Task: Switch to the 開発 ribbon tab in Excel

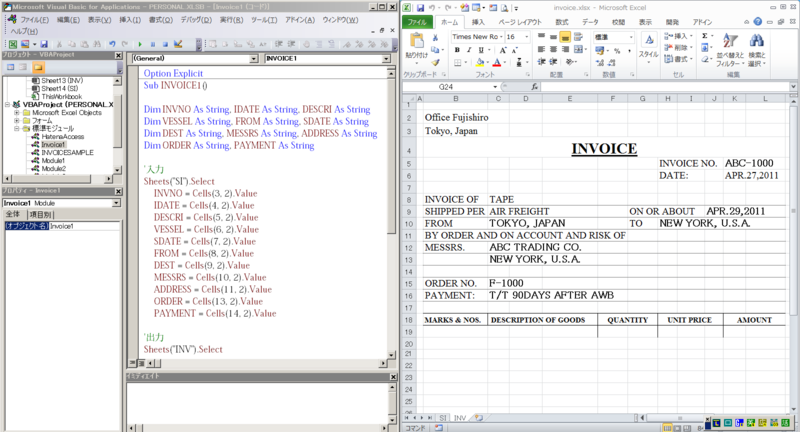Action: click(672, 22)
